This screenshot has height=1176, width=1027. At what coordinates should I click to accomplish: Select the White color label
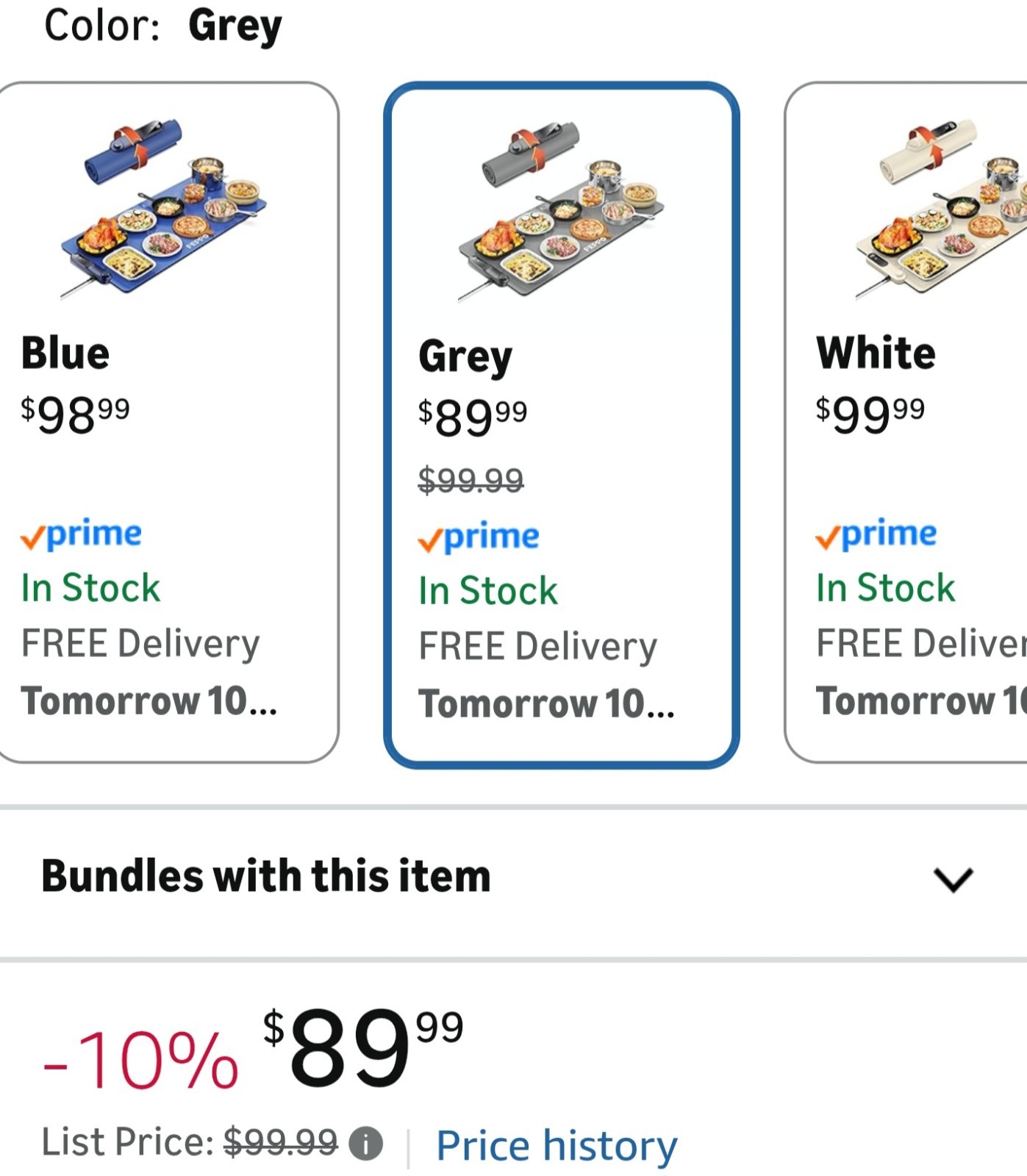coord(876,354)
